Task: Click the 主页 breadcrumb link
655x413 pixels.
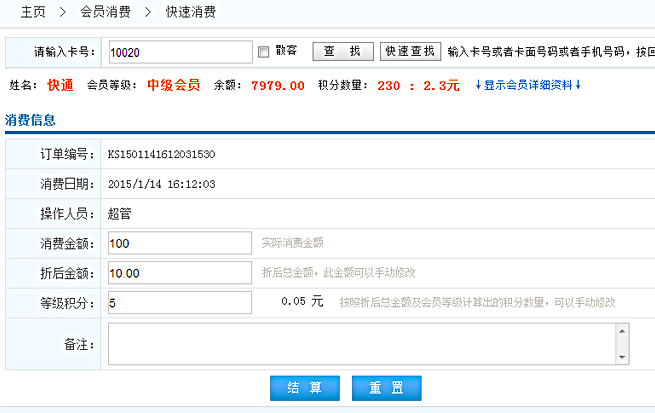Action: (33, 13)
